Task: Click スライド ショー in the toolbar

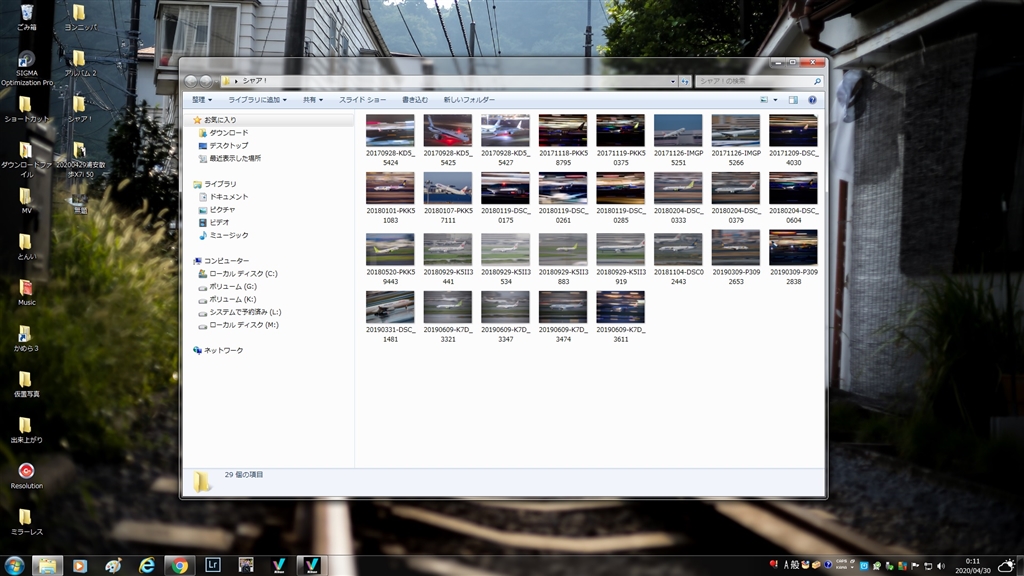Action: pos(362,100)
